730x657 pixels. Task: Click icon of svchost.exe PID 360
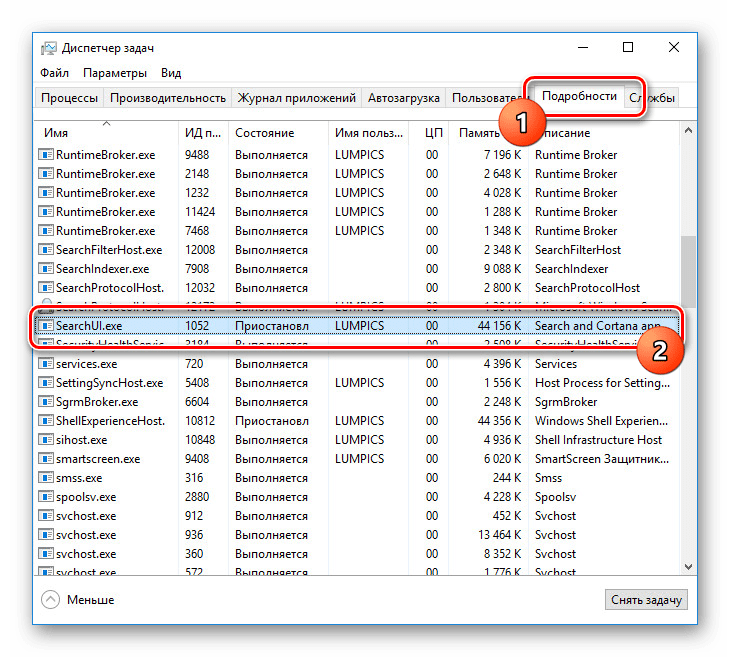pos(46,554)
